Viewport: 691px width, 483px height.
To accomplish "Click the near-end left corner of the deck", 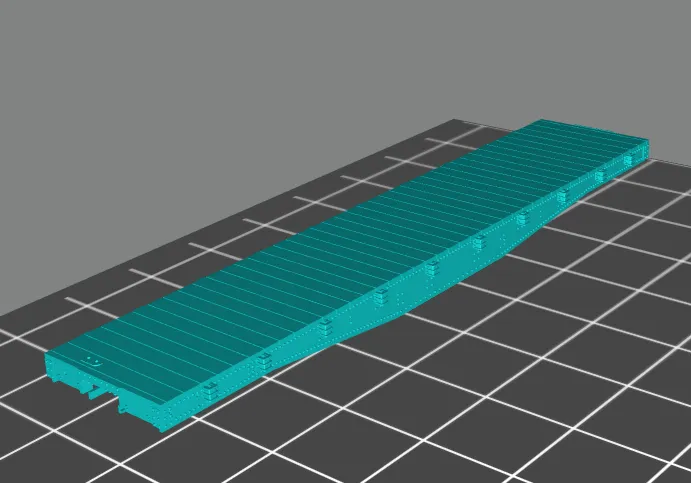I will (52, 355).
